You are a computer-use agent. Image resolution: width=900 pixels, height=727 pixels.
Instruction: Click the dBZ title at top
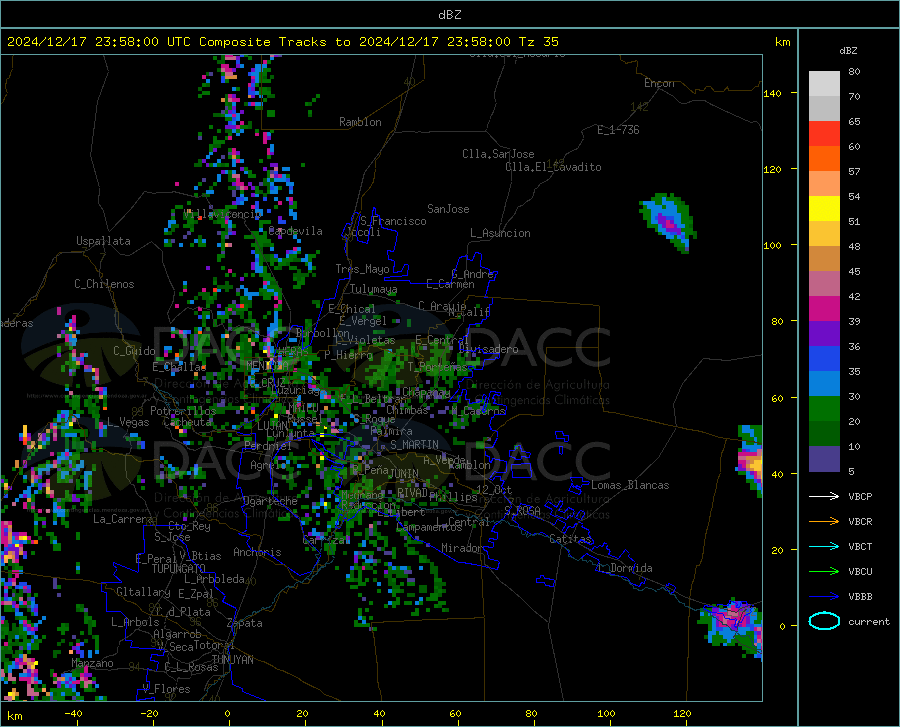(x=449, y=15)
